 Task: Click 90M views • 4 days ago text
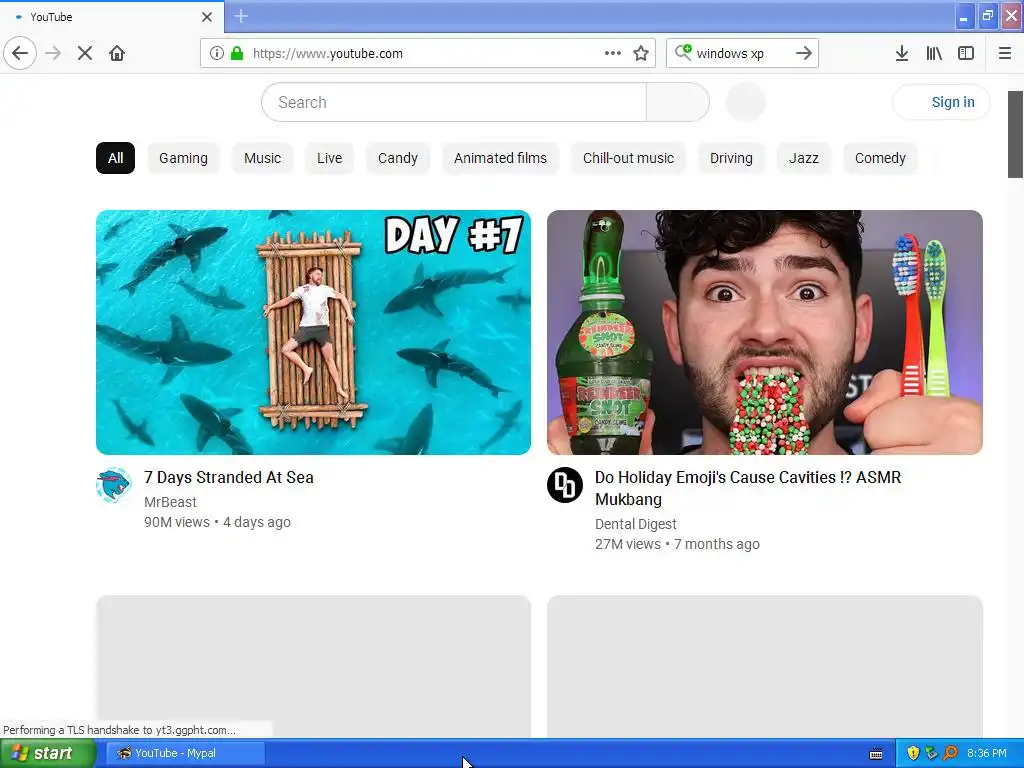click(217, 522)
